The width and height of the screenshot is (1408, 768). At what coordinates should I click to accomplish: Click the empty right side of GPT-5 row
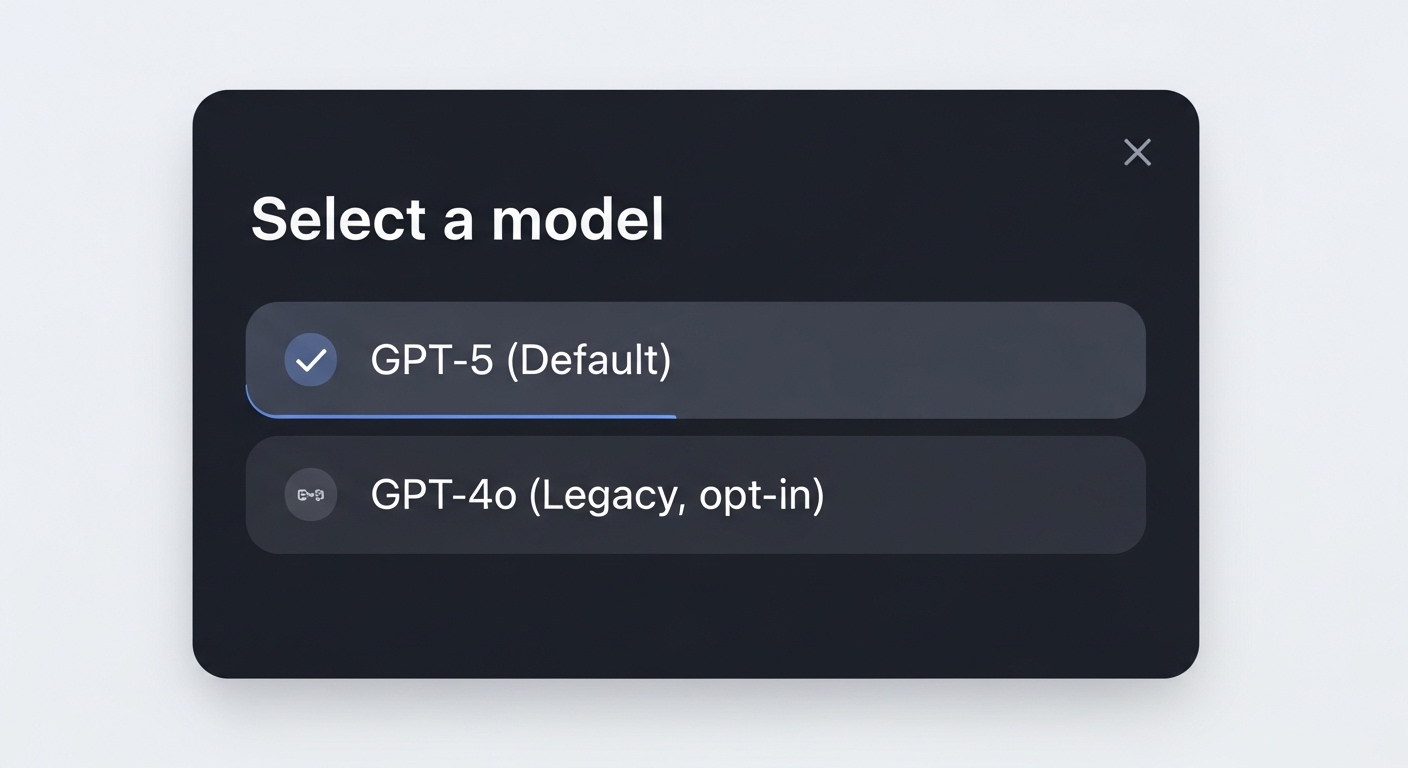(950, 360)
